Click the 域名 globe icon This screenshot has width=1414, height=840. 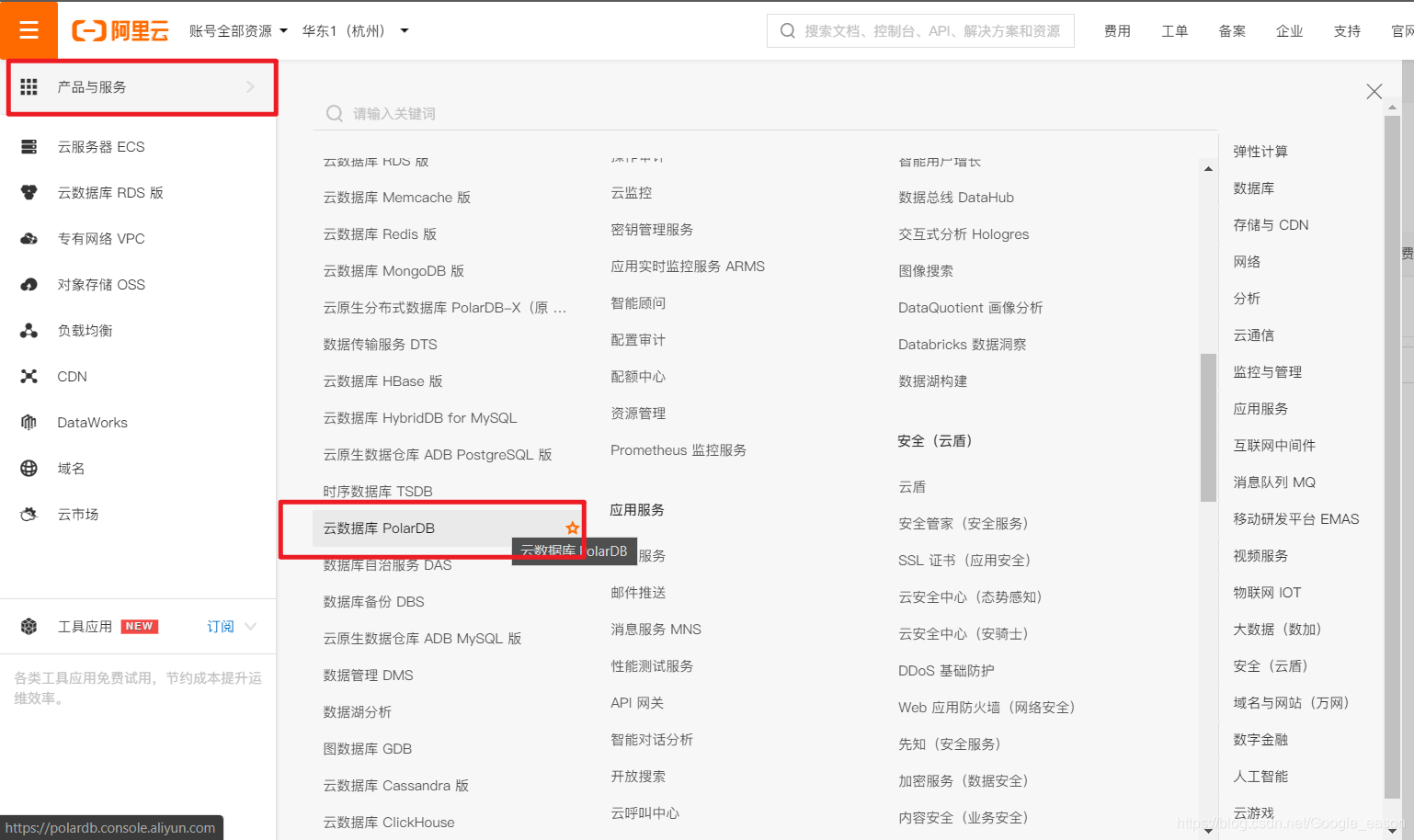click(x=29, y=469)
